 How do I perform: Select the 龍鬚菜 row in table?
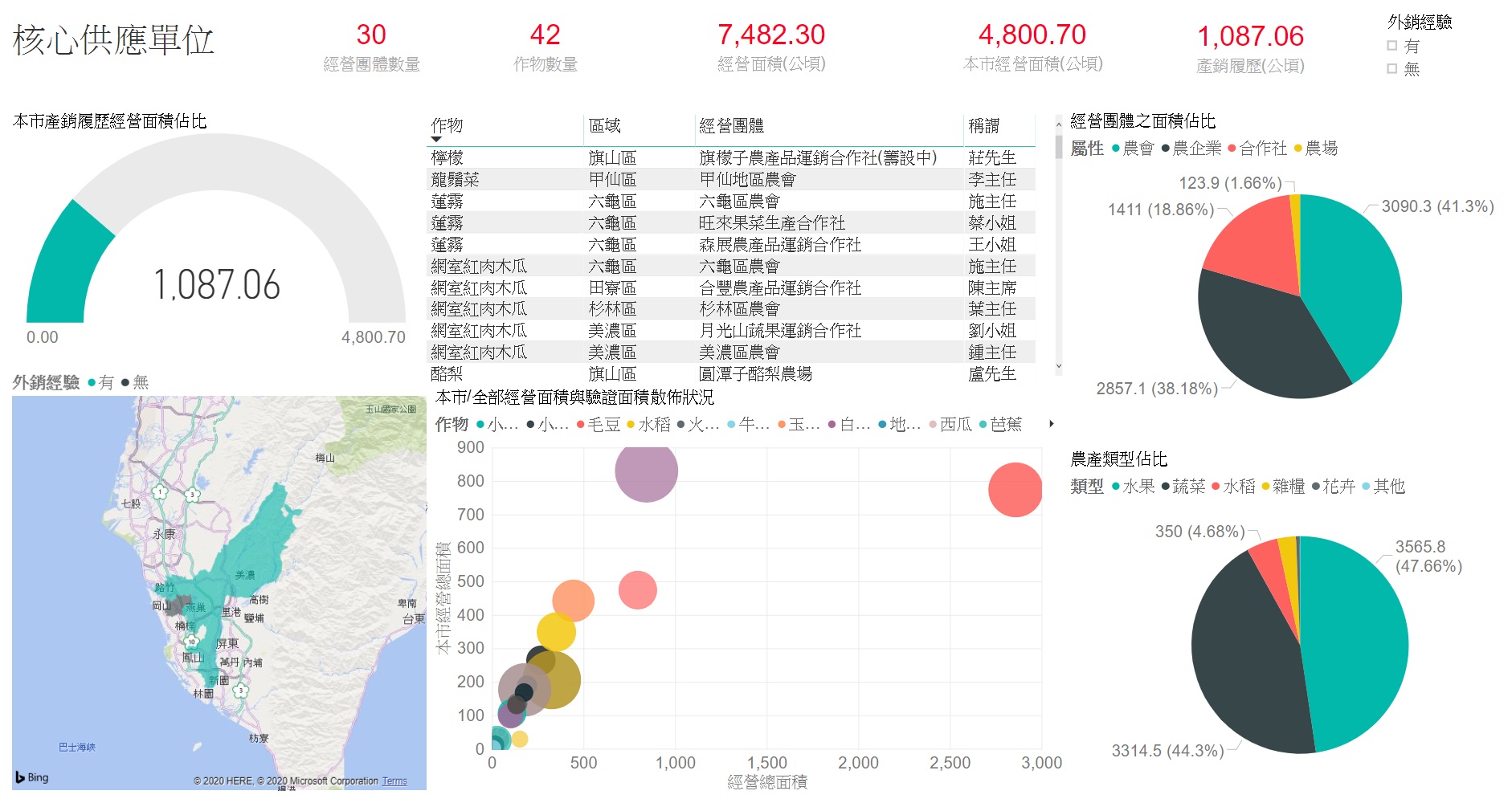[730, 179]
